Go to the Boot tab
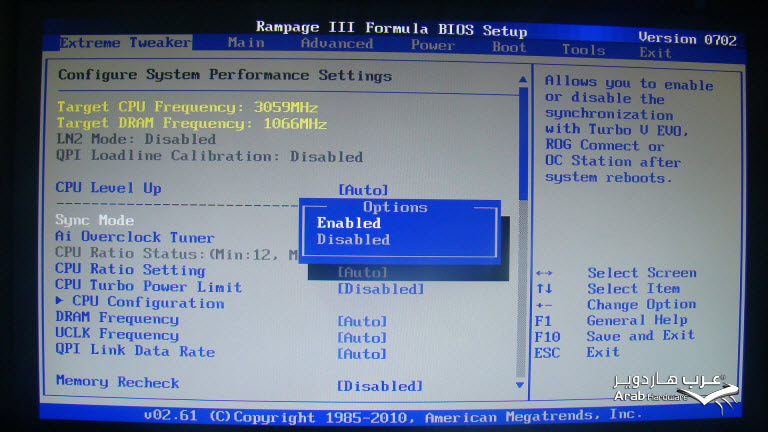 pos(509,48)
